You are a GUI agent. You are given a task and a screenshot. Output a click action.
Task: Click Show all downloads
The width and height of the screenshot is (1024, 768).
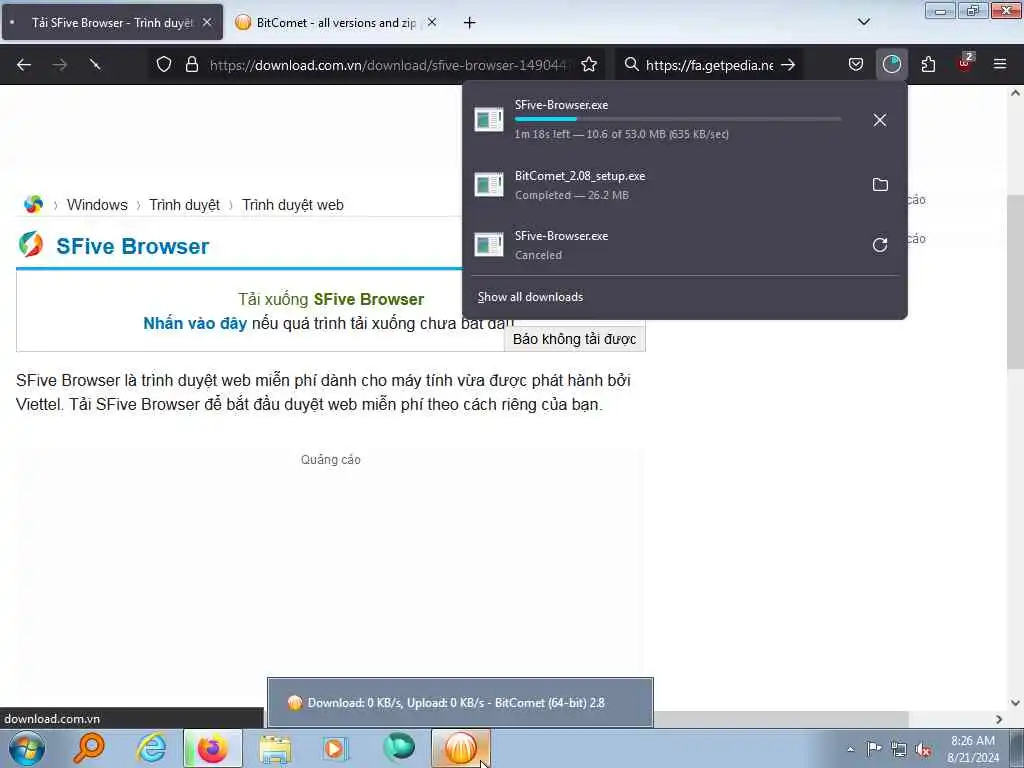click(x=530, y=297)
